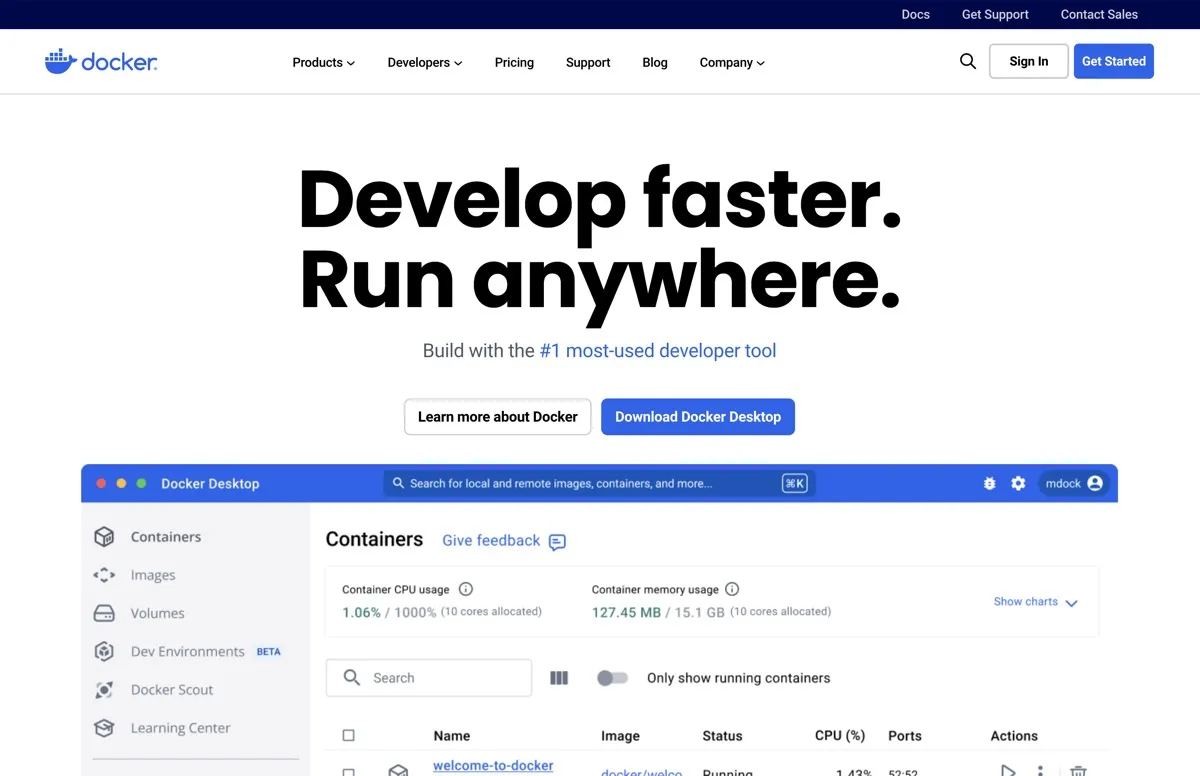Open the Learning Center

coord(180,728)
